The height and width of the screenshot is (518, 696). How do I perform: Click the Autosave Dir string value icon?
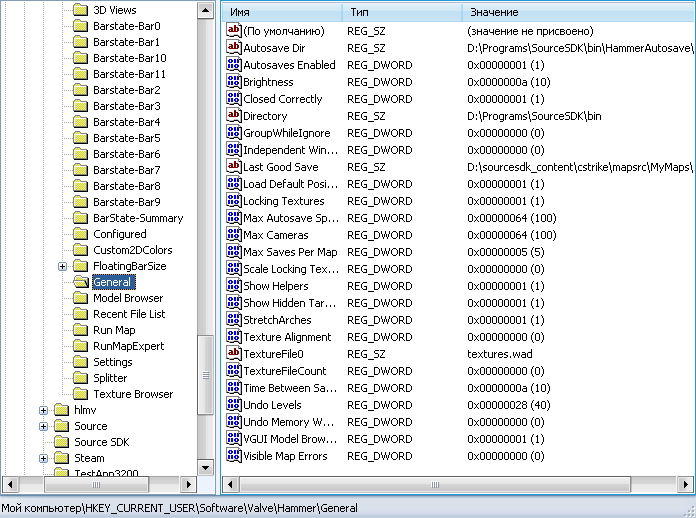pyautogui.click(x=234, y=48)
